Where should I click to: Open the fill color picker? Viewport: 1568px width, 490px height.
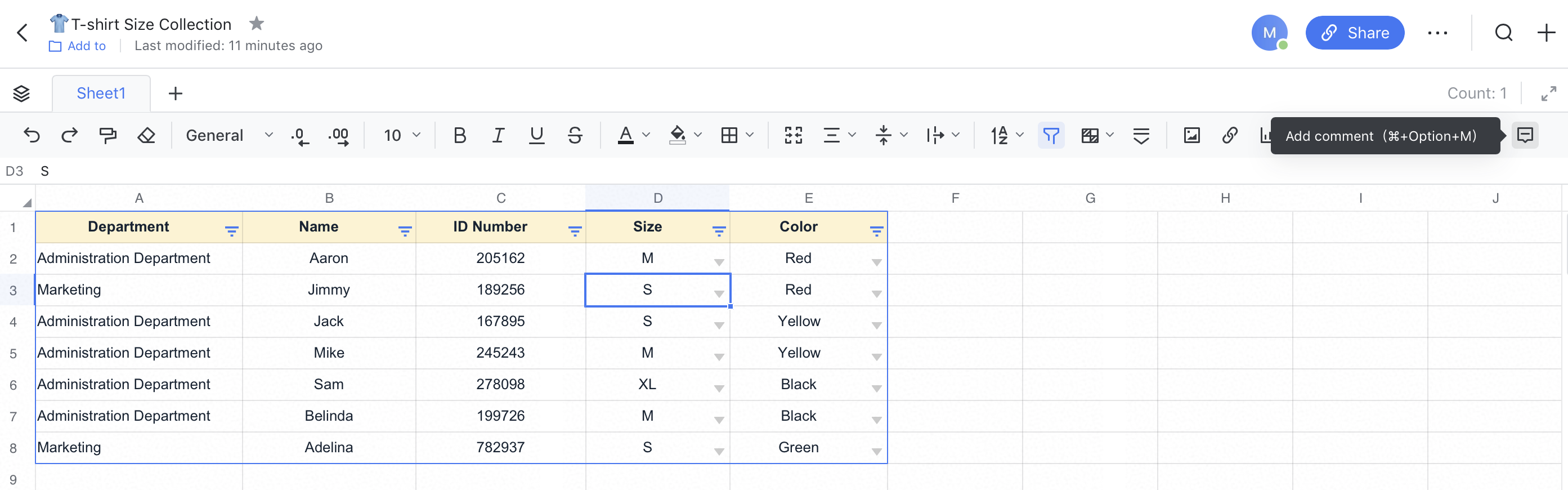tap(697, 135)
